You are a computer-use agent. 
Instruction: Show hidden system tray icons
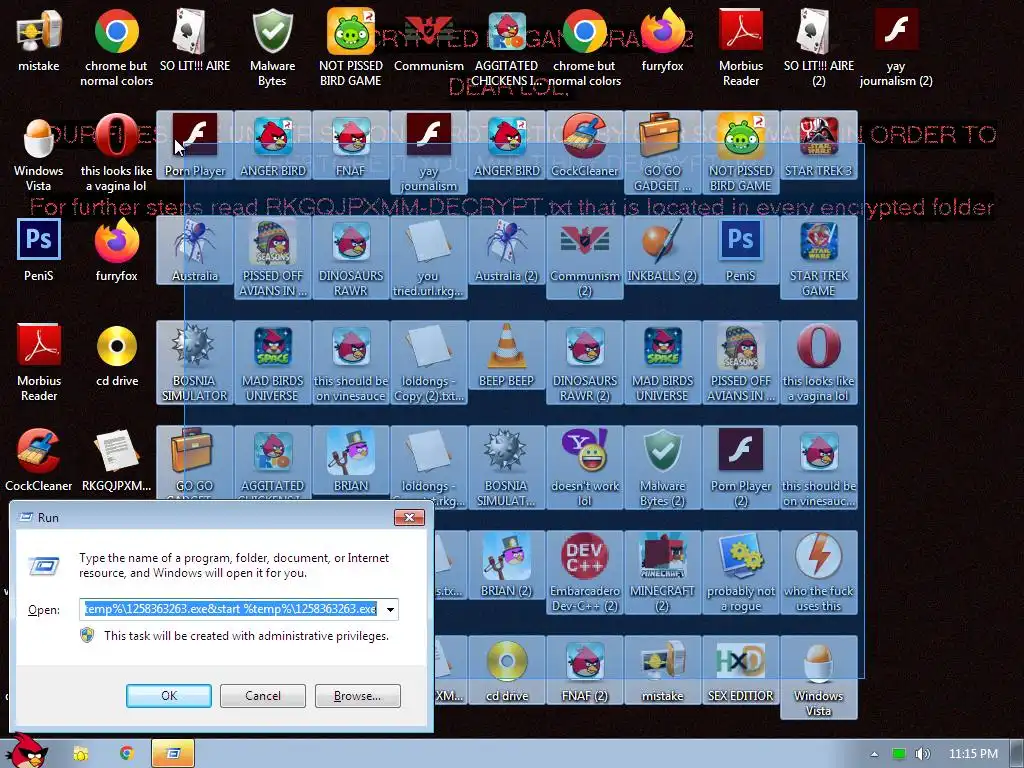coord(874,754)
